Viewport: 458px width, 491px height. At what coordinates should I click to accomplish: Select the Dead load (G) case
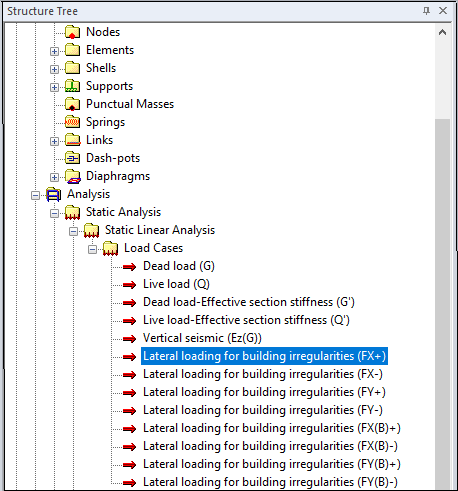(x=179, y=266)
